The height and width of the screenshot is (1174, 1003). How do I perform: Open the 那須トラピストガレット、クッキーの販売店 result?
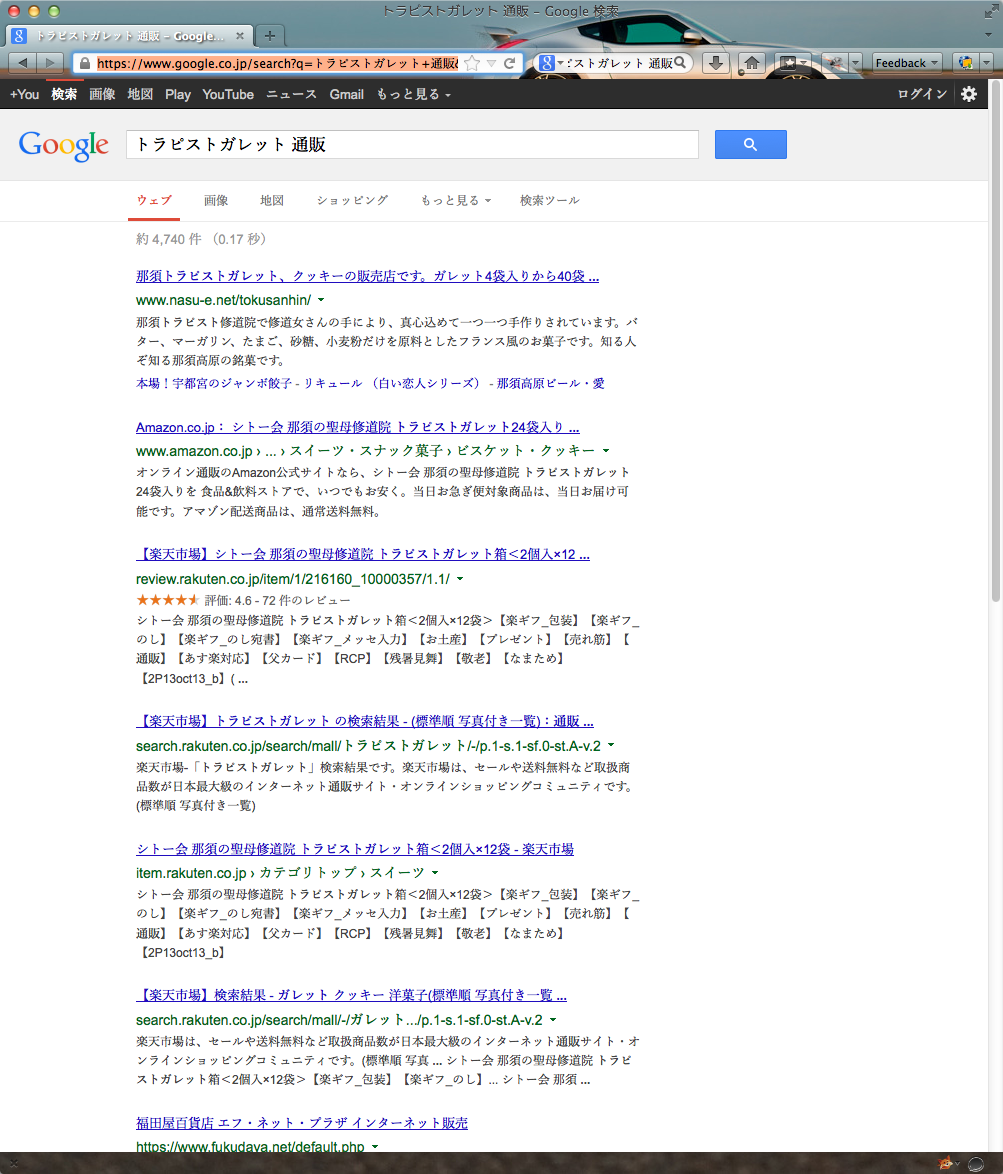368,276
